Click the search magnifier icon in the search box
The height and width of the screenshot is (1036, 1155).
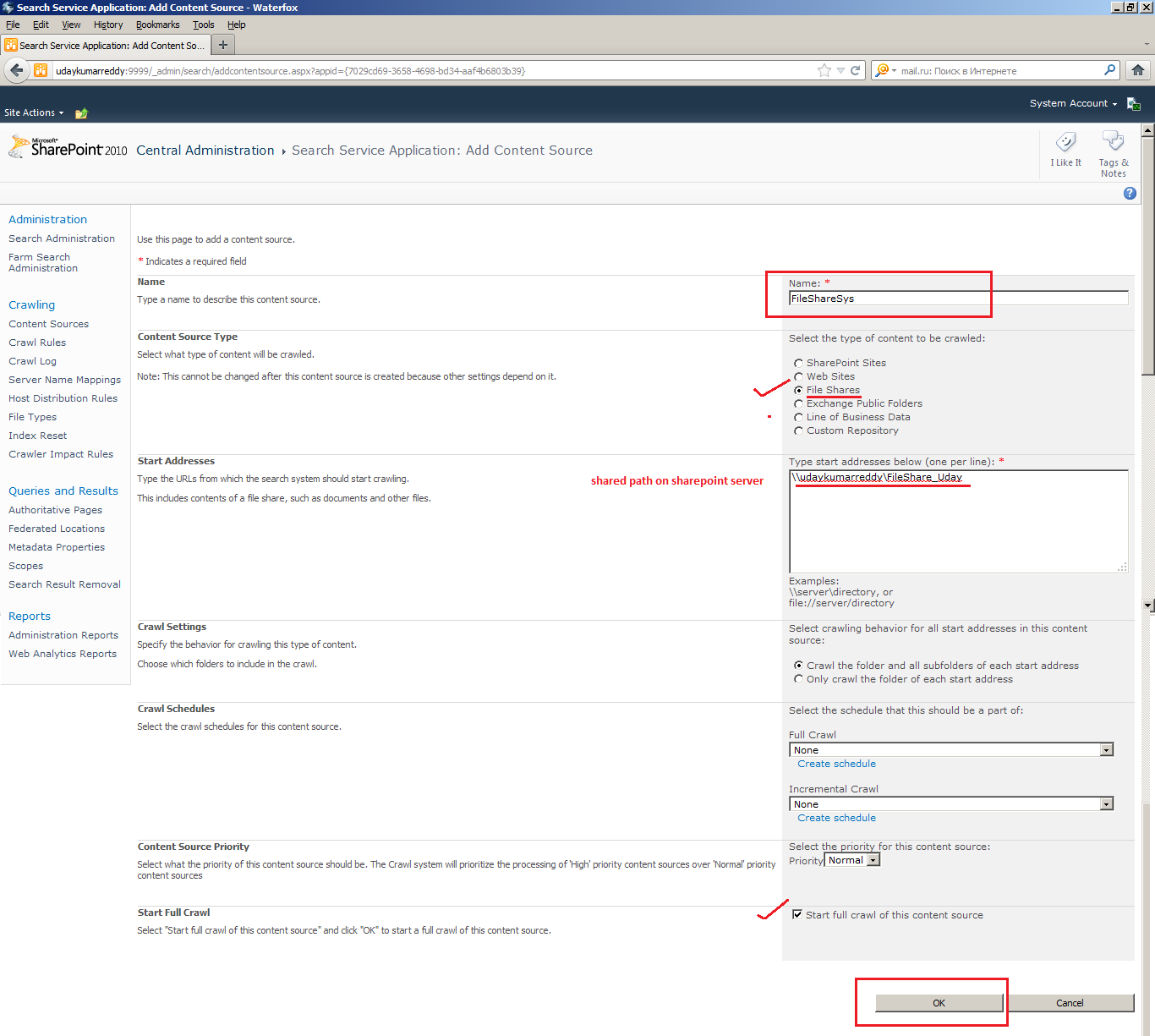1110,70
